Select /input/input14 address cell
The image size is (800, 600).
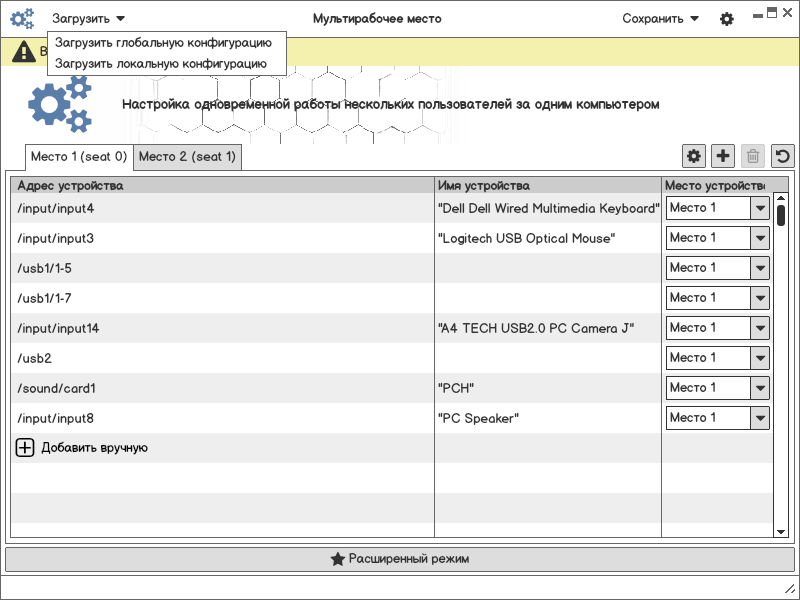(x=222, y=328)
